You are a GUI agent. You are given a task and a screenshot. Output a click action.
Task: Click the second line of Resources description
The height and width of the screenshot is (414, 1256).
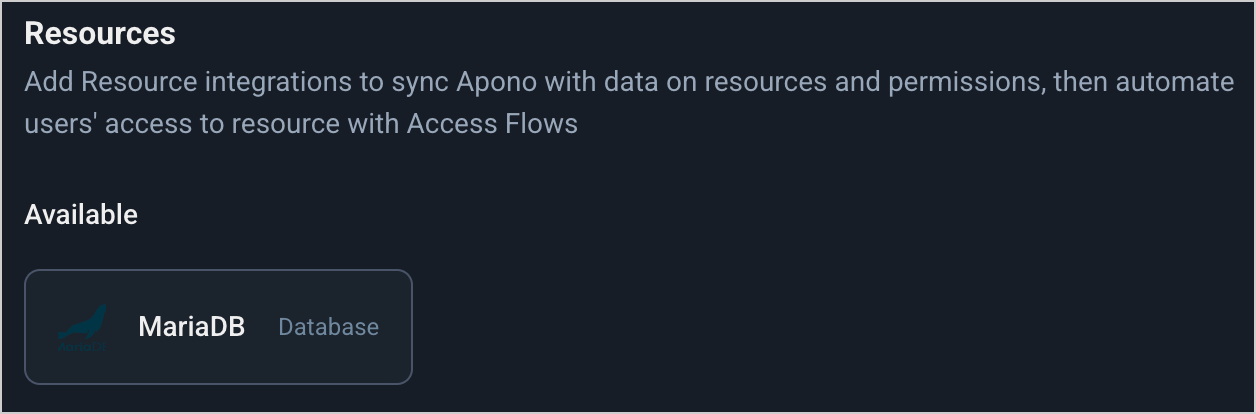click(301, 124)
